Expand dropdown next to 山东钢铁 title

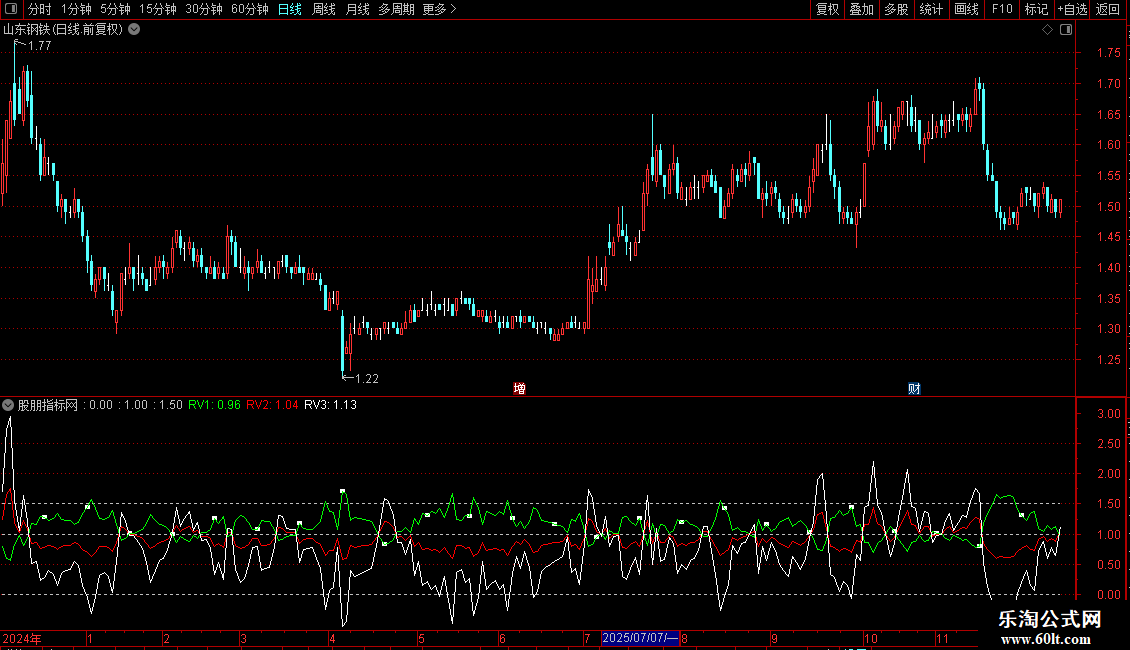pos(134,30)
